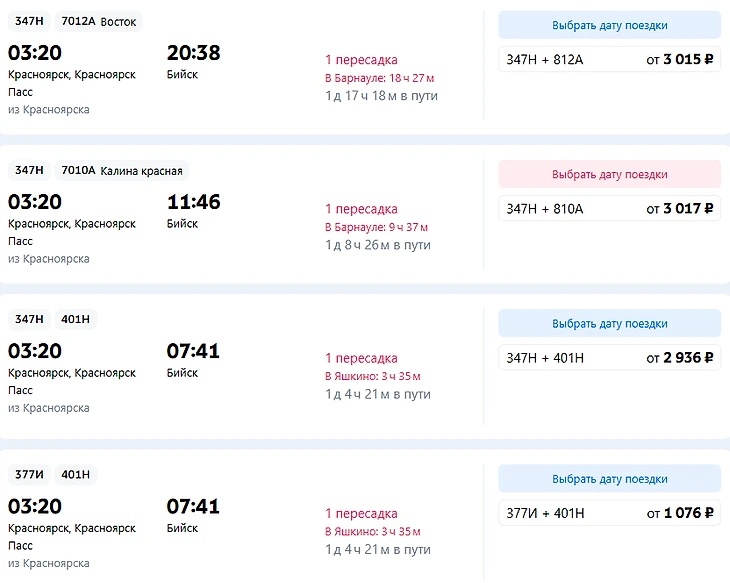Choose the 377И + 401Н fare for 1 076 ₽
Viewport: 730px width, 583px height.
[609, 513]
